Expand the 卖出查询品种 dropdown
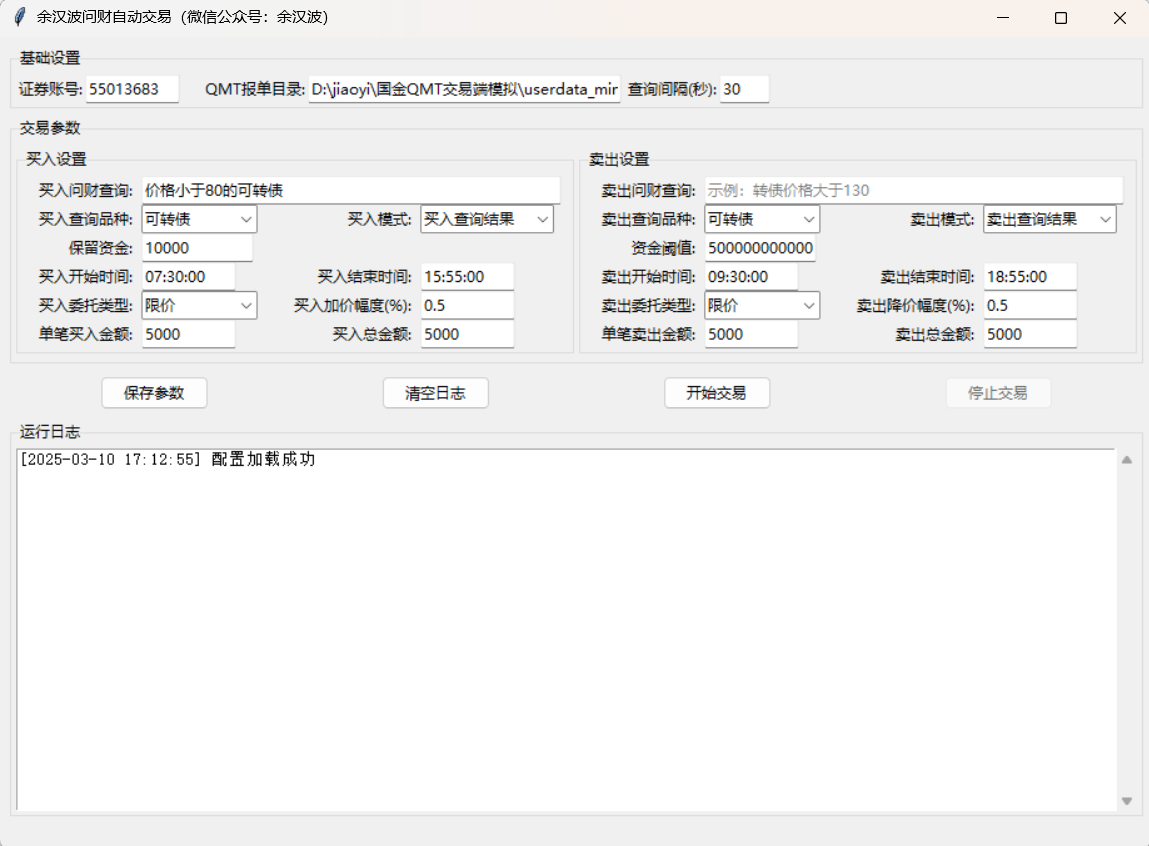The height and width of the screenshot is (846, 1149). pos(761,219)
